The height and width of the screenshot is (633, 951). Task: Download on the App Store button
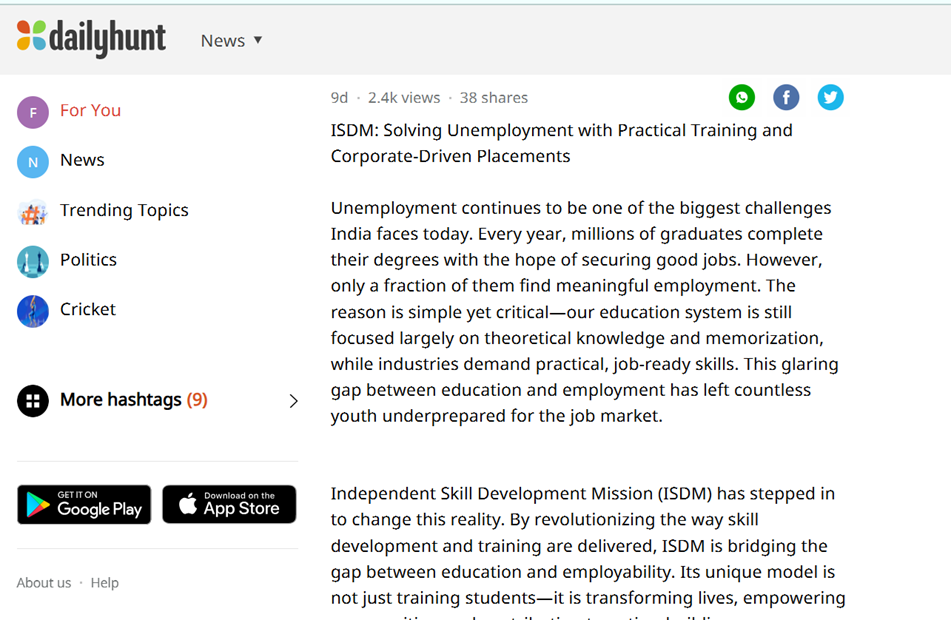[229, 505]
